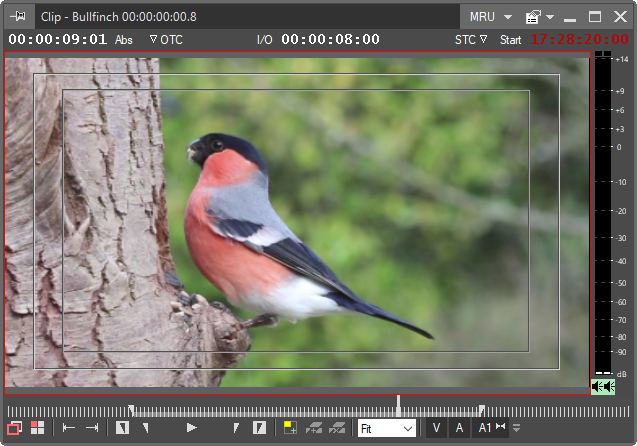637x446 pixels.
Task: Open the Fit zoom level dropdown
Action: (386, 428)
